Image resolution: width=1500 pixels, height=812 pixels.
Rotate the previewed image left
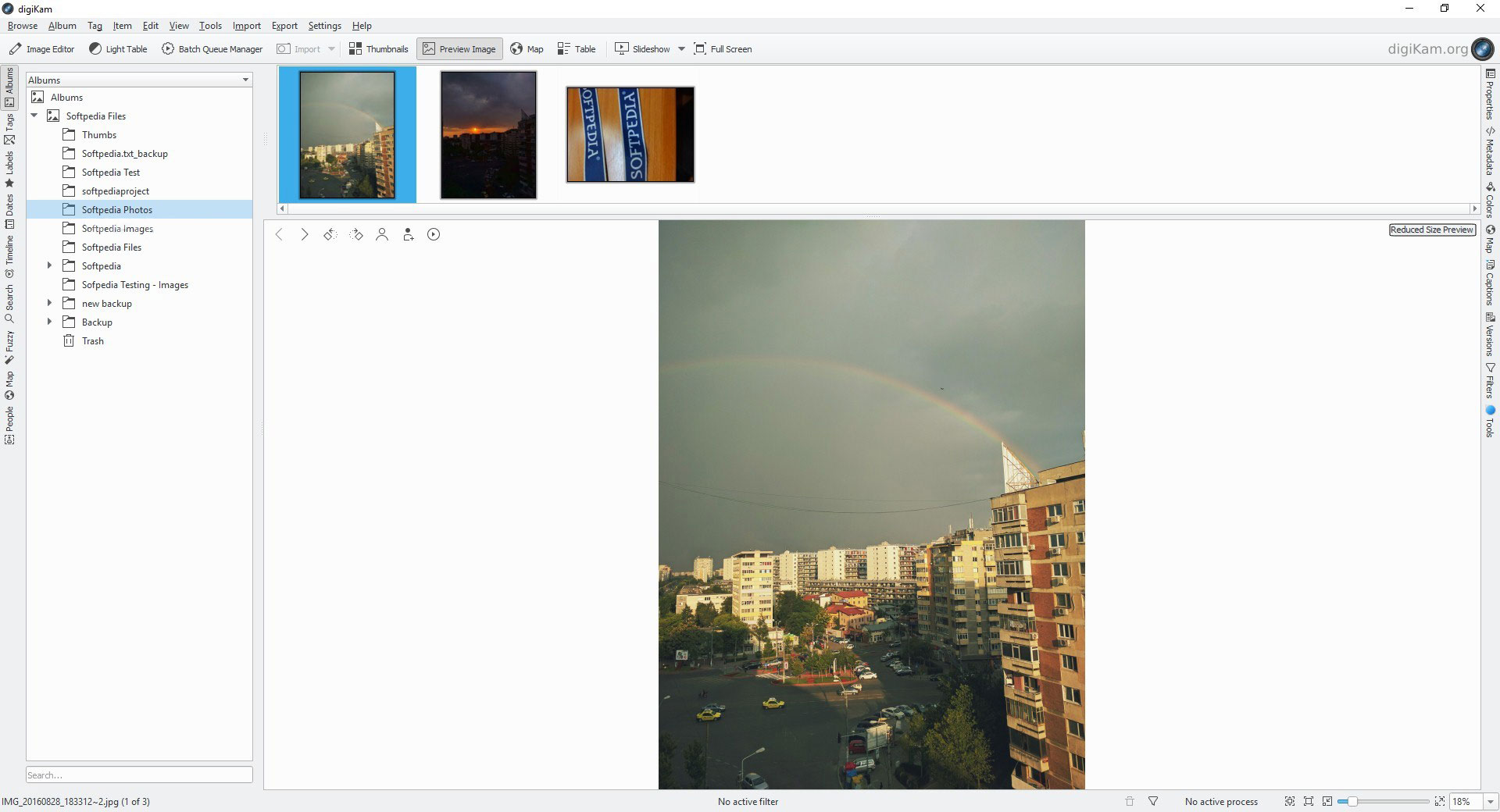330,234
